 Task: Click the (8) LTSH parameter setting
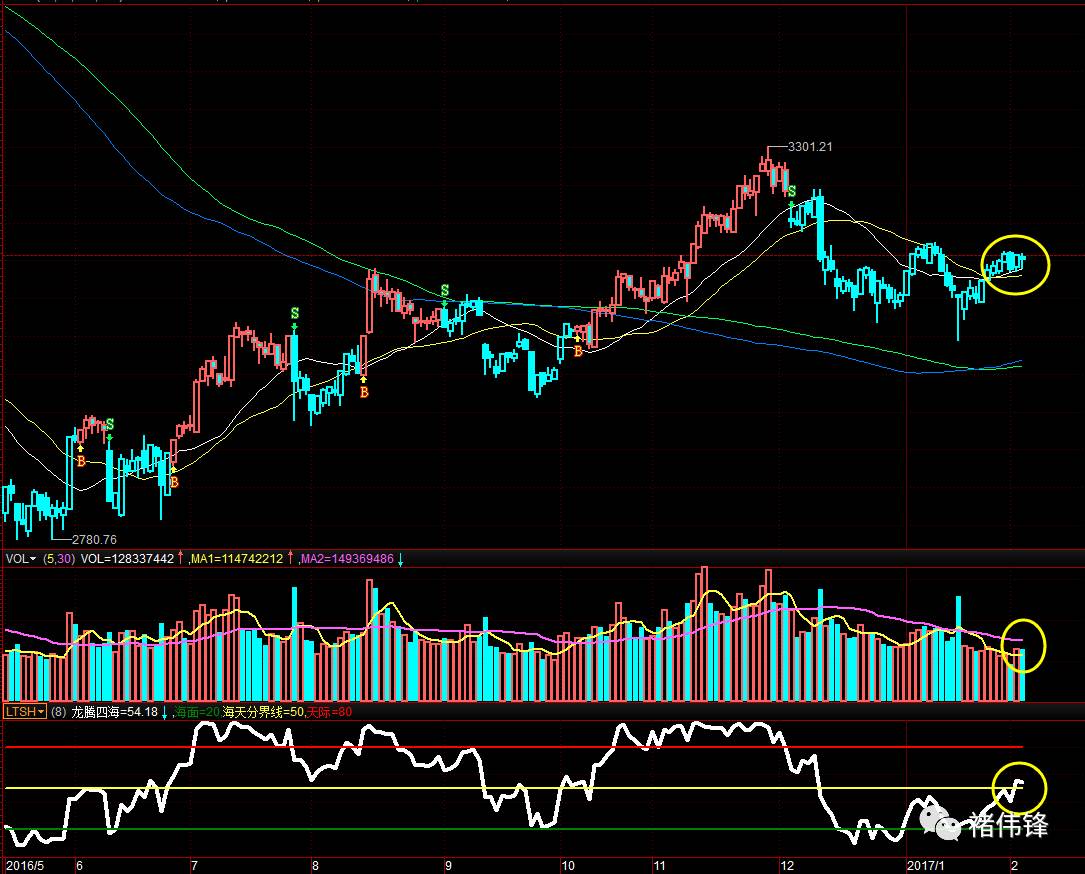58,711
